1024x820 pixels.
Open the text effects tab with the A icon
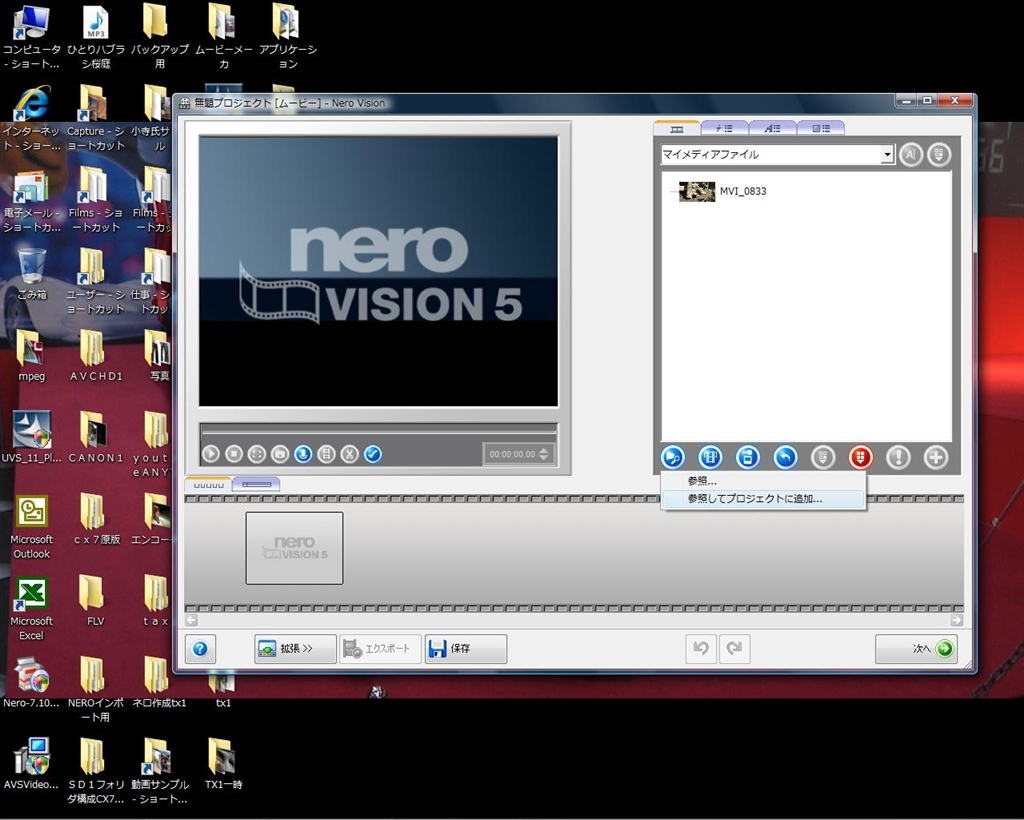[x=771, y=128]
